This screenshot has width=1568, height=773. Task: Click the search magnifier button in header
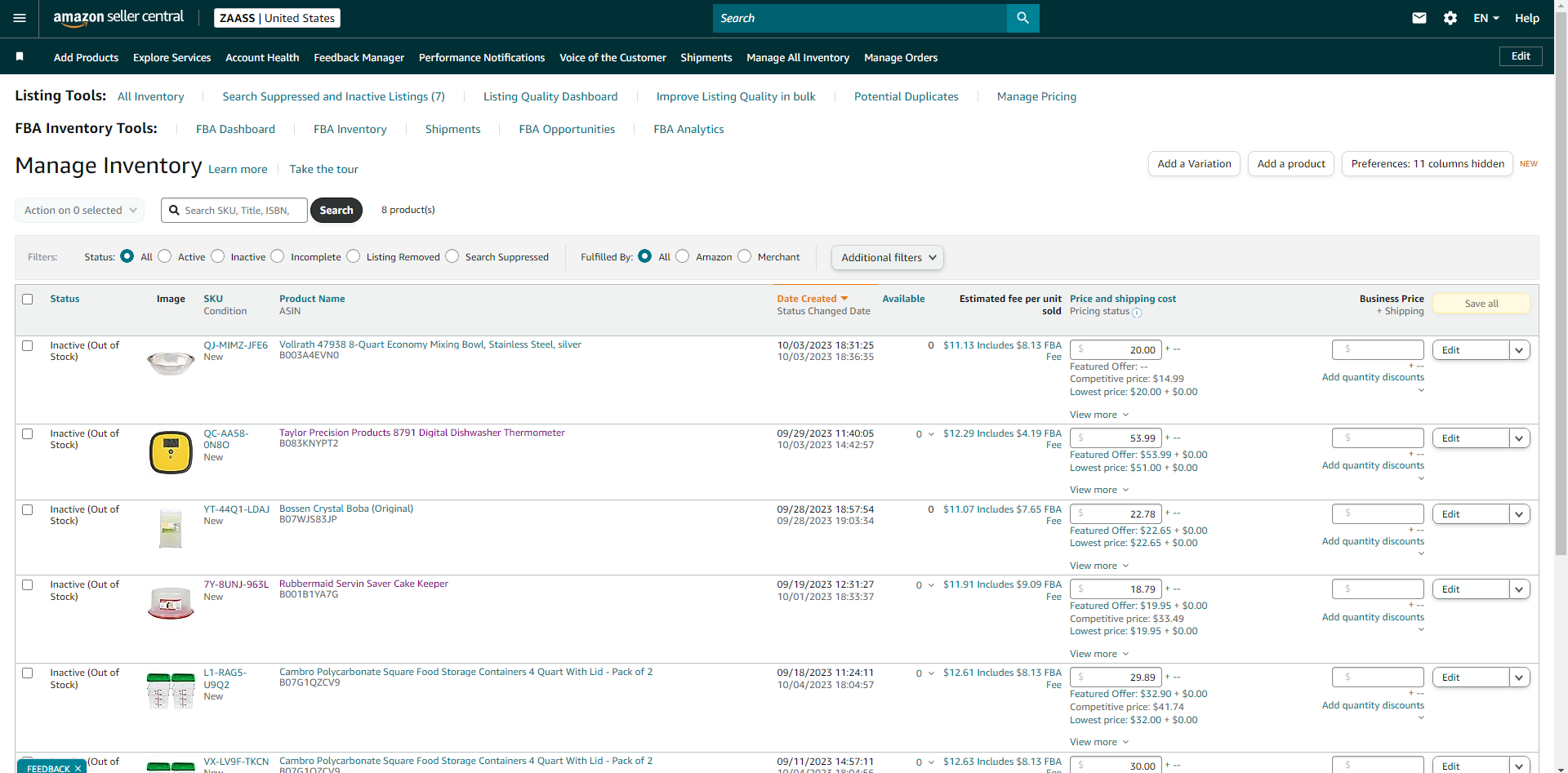1022,18
